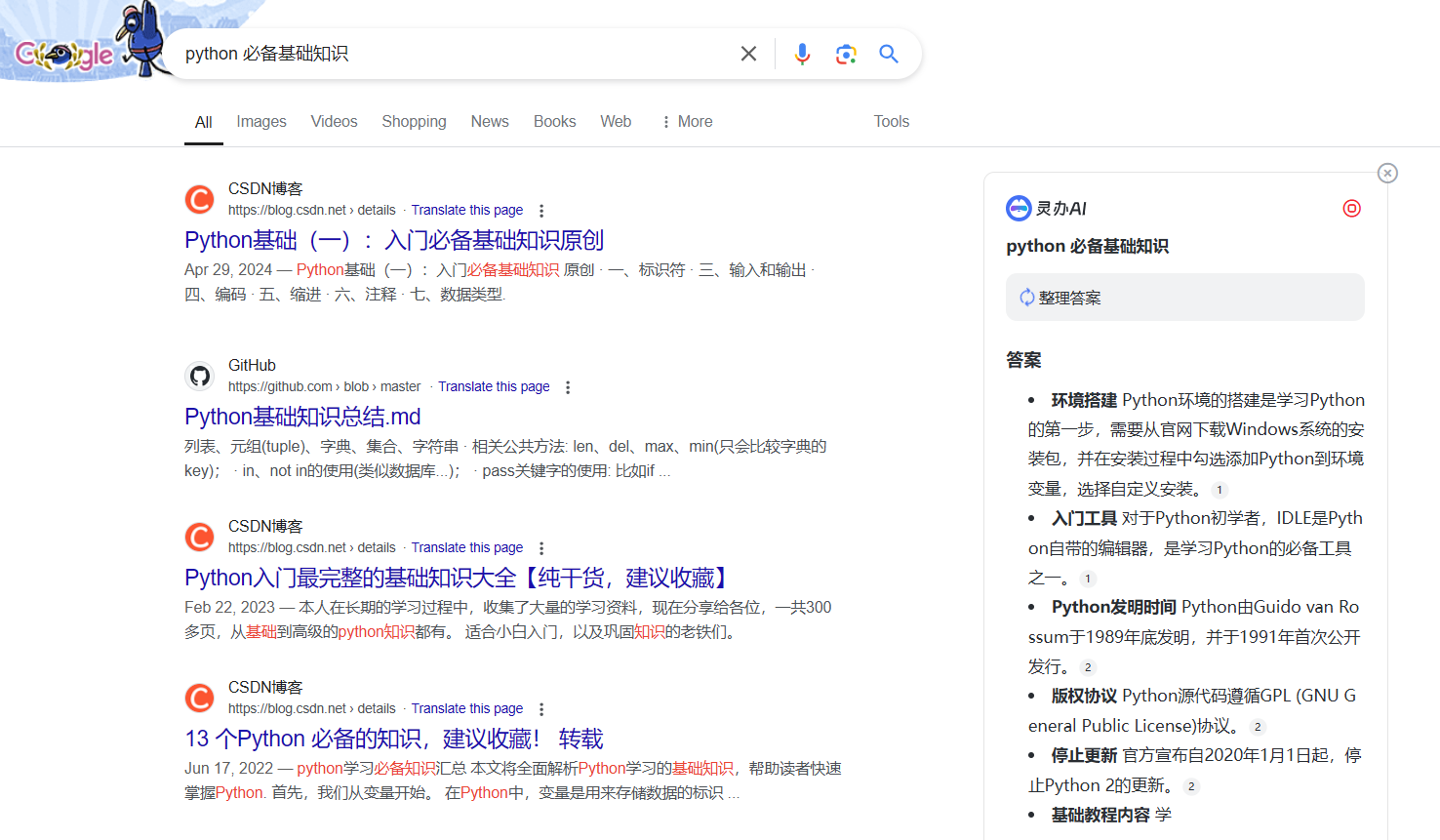
Task: Submit search with the magnifier icon
Action: tap(889, 54)
